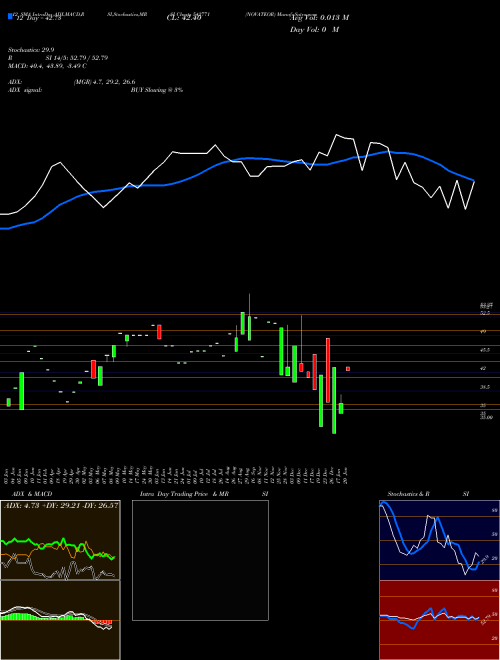Viewport: 500px width, 660px height.
Task: Click the 42 price axis label
Action: [x=483, y=368]
